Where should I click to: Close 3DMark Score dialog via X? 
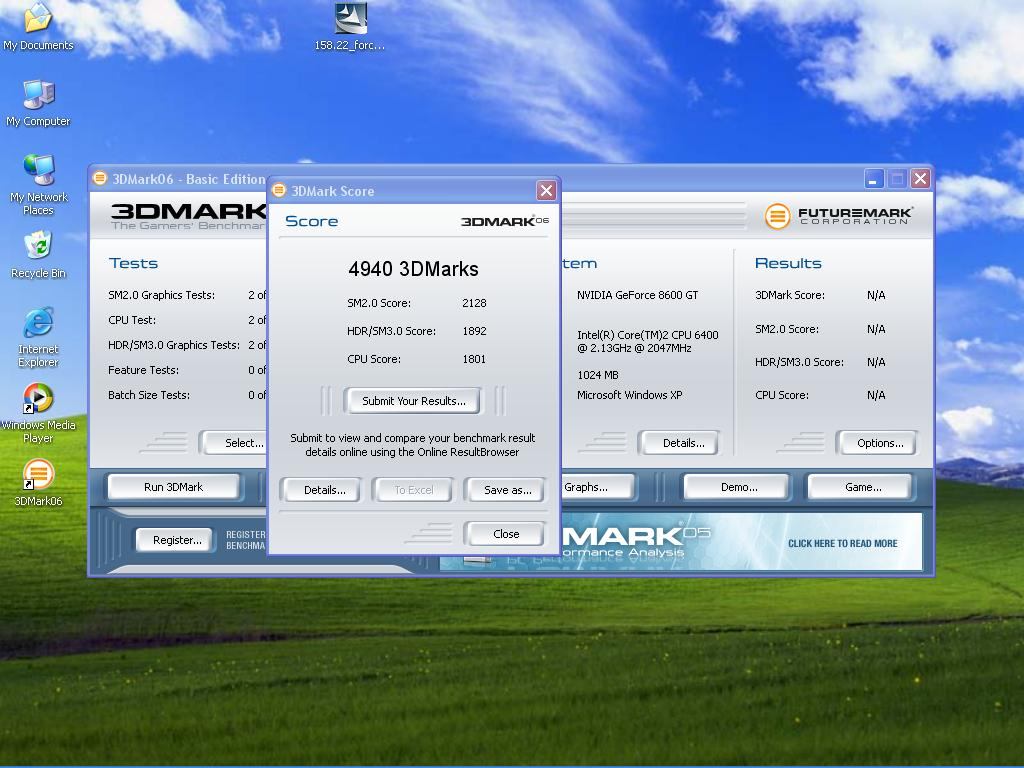tap(546, 191)
